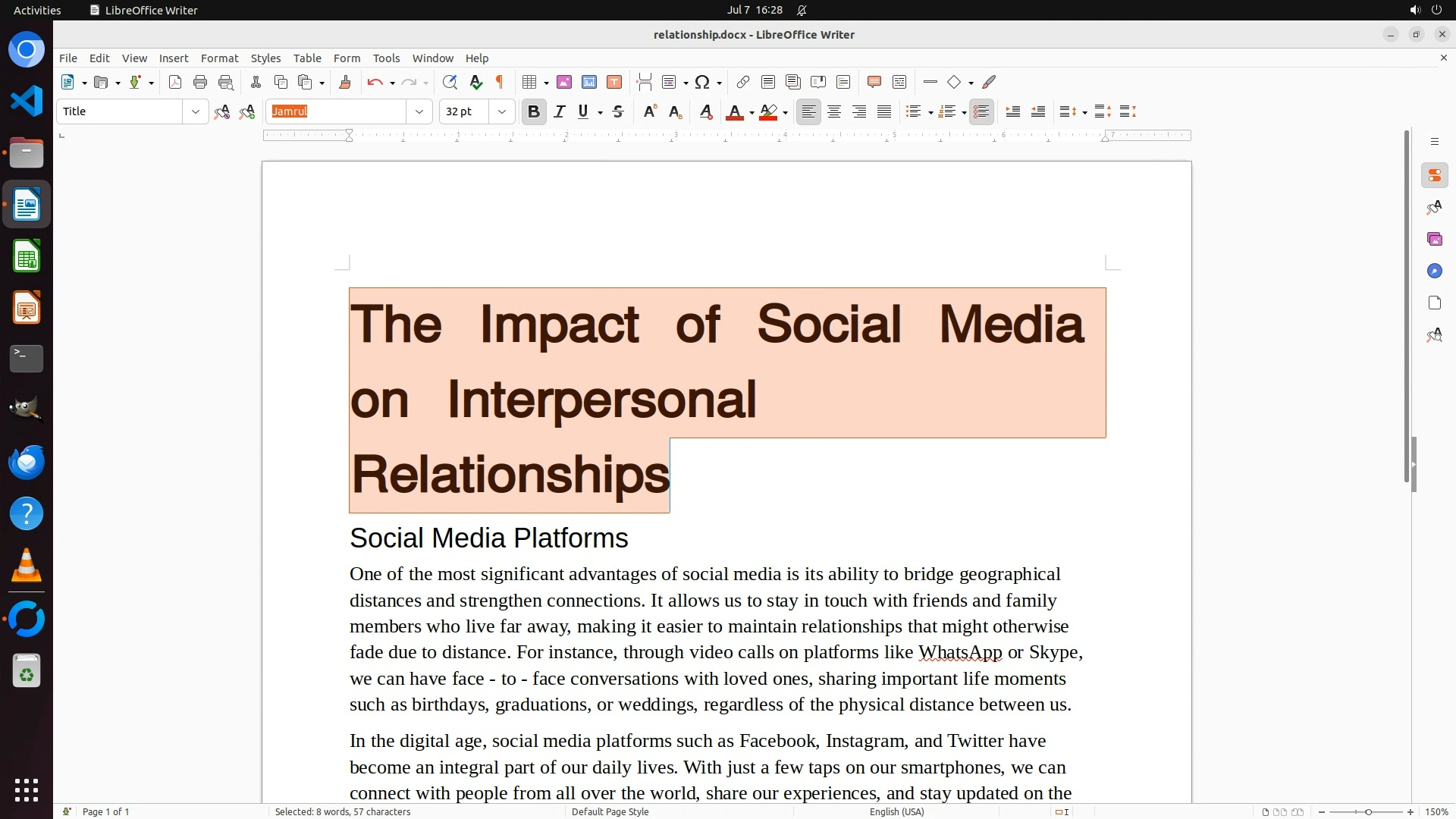Open the Navigator sidebar panel
This screenshot has width=1456, height=819.
point(1434,271)
